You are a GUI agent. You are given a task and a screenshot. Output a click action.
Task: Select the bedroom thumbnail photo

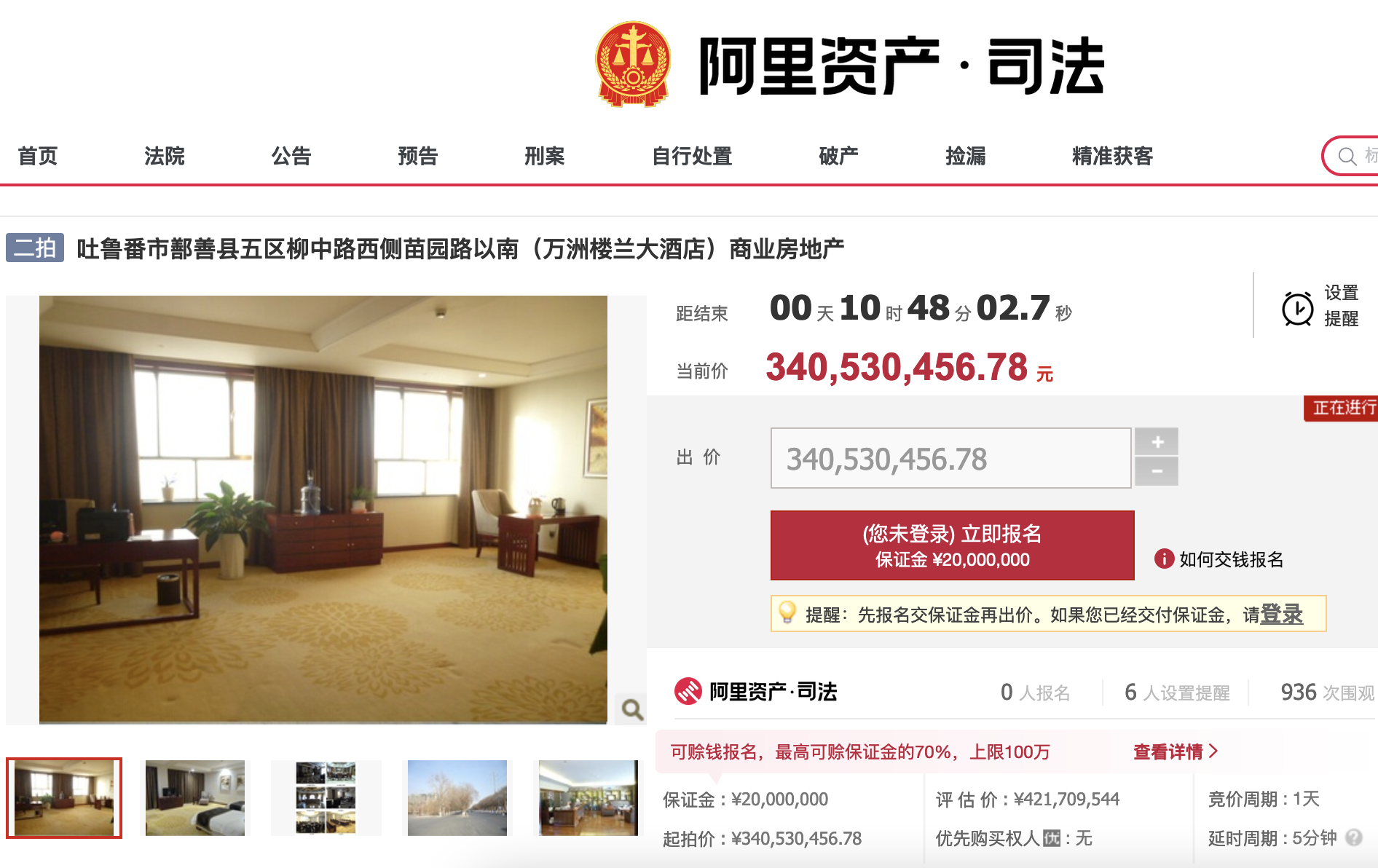click(195, 797)
